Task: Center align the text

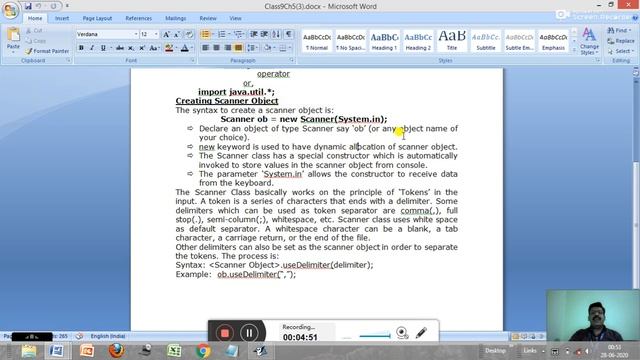Action: tap(216, 48)
